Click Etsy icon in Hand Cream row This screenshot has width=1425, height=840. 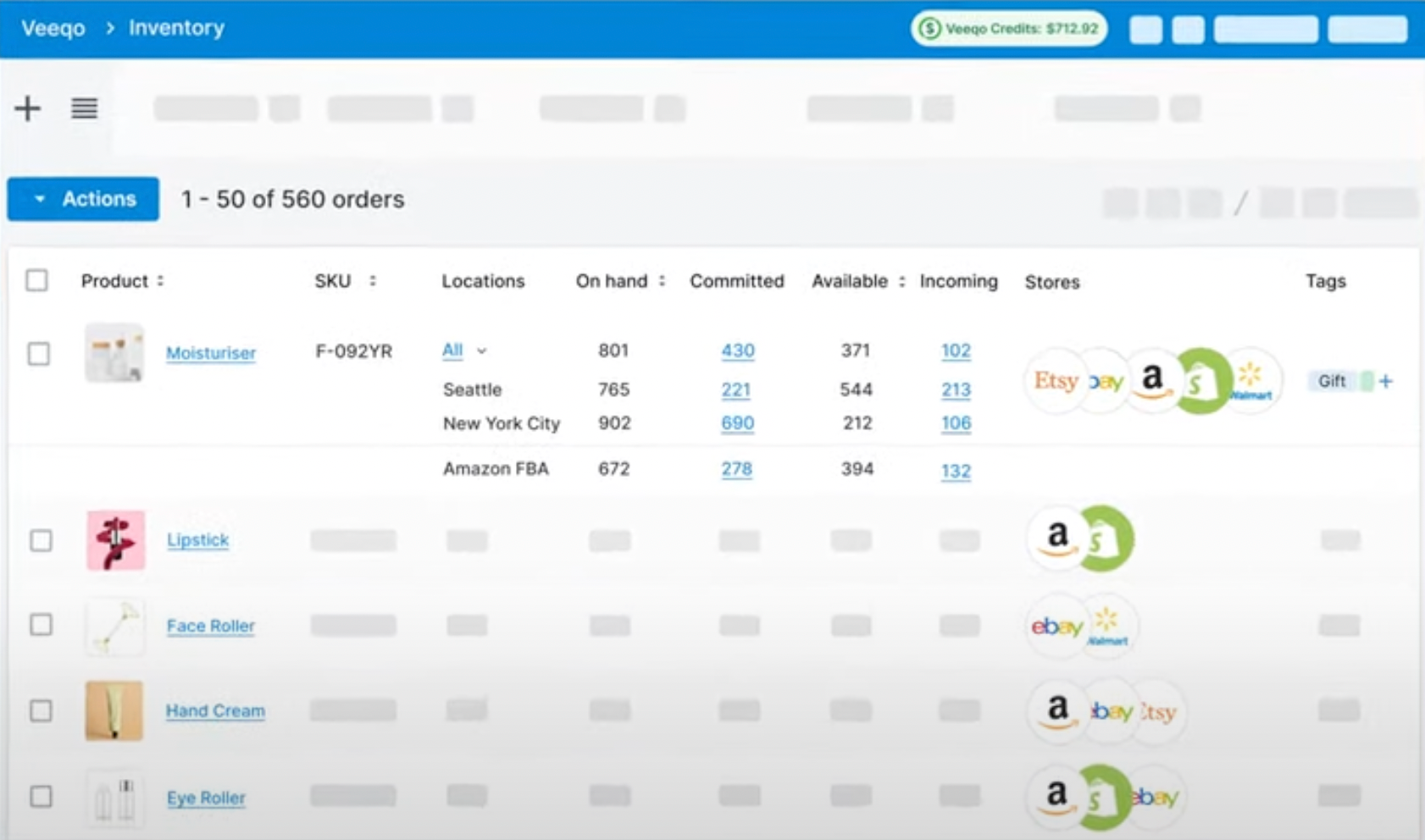click(x=1161, y=712)
